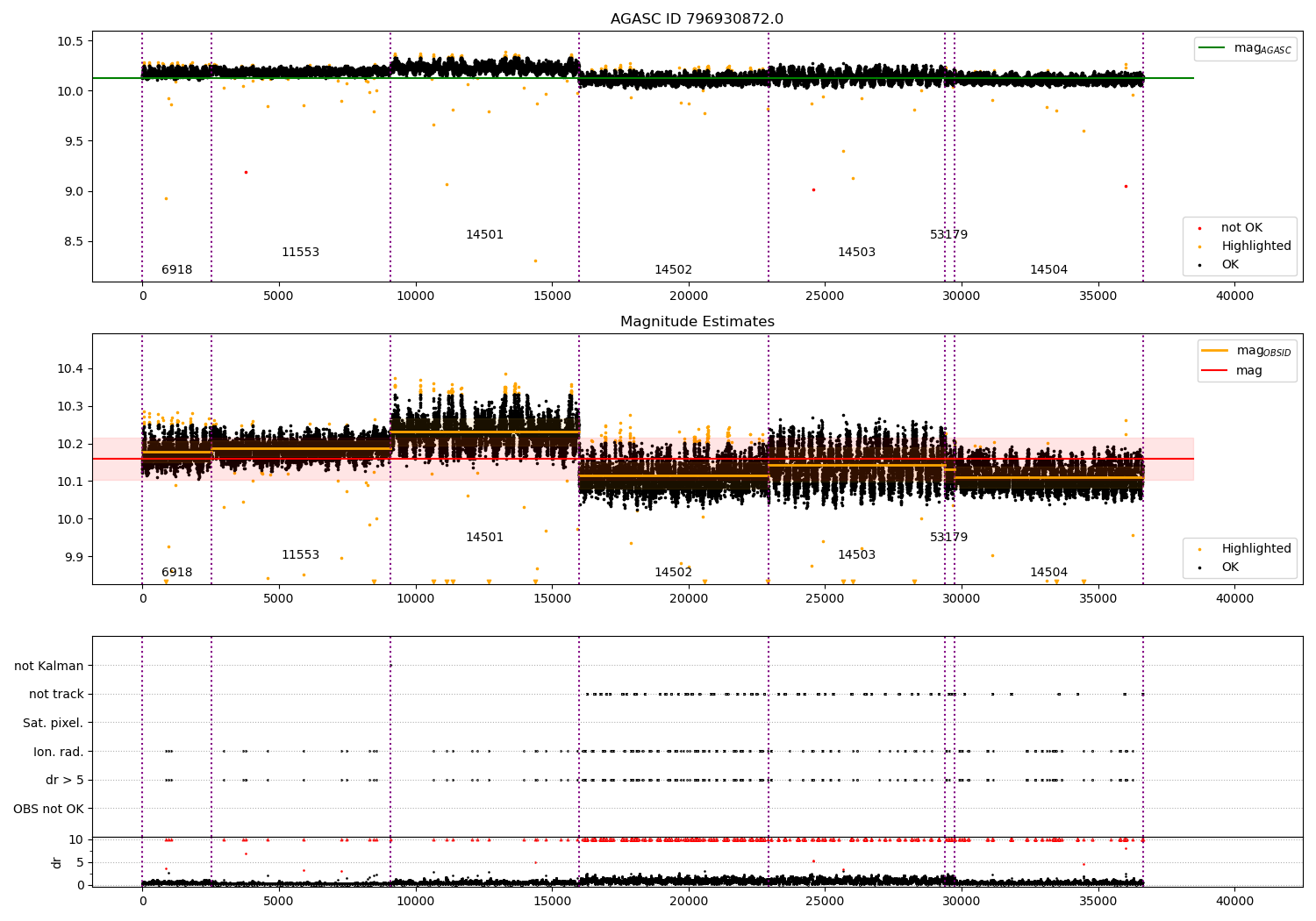The height and width of the screenshot is (921, 1316).
Task: Click x-axis tick 25000 in Magnitude Estimates plot
Action: 825,599
